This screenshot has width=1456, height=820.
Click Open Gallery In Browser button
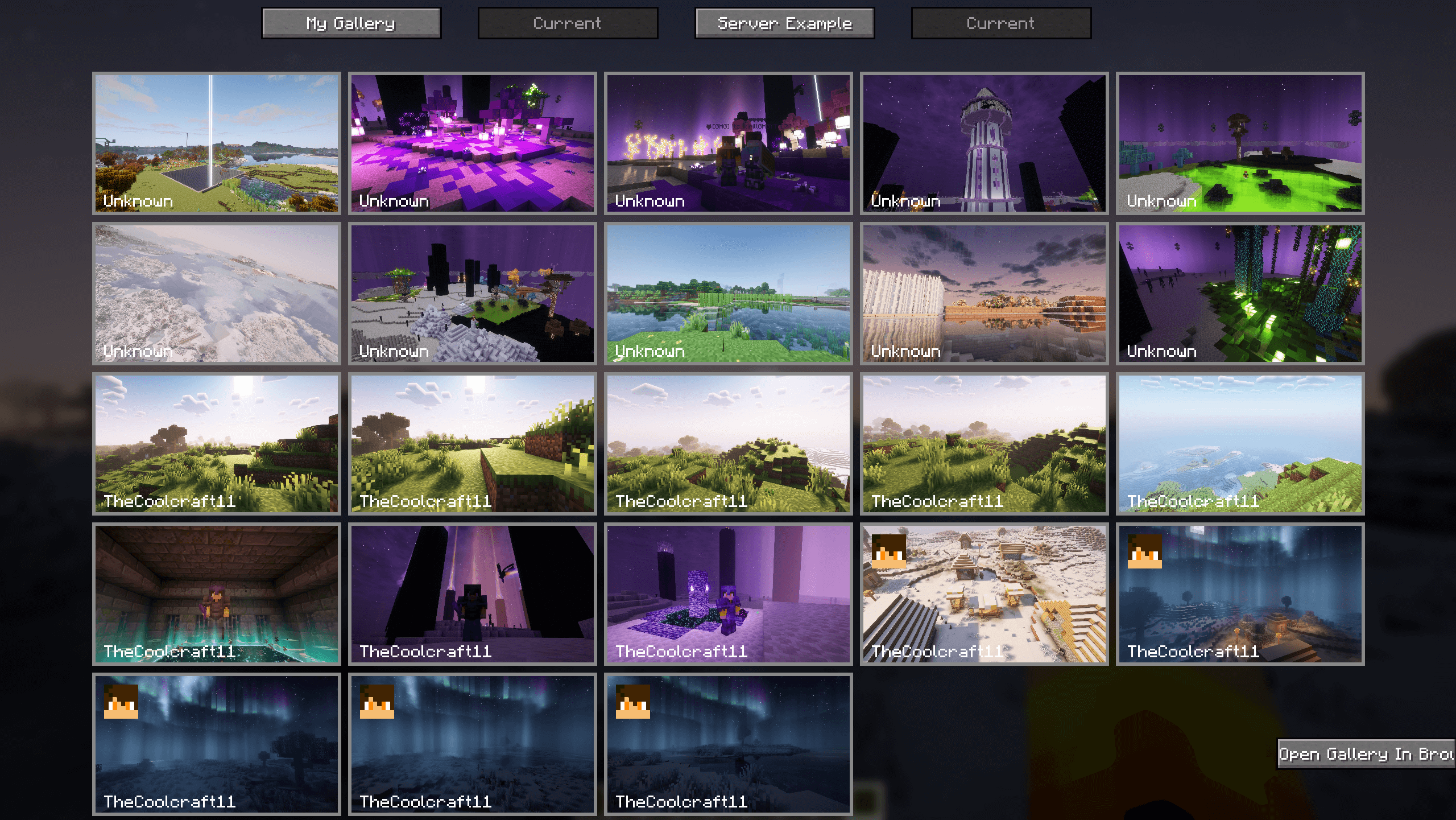(x=1366, y=754)
